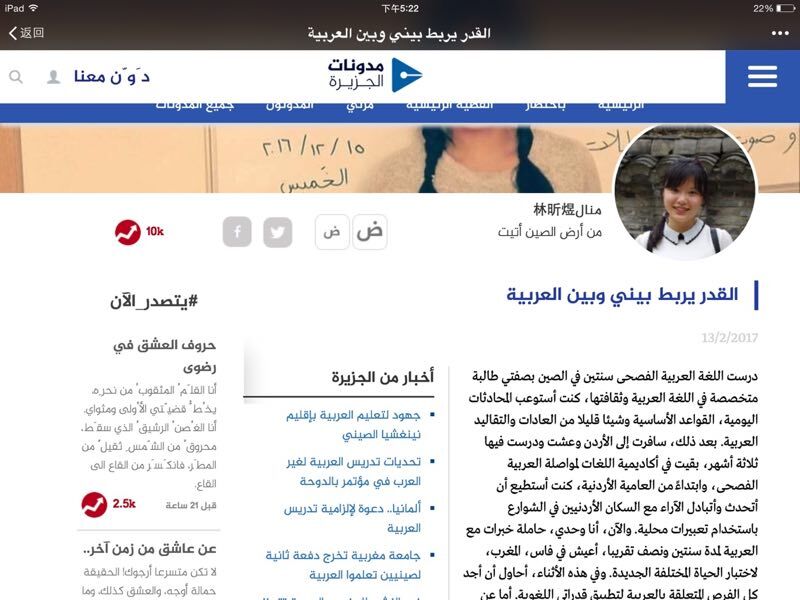The width and height of the screenshot is (800, 600).
Task: Open the hamburger navigation menu
Action: pyautogui.click(x=762, y=77)
